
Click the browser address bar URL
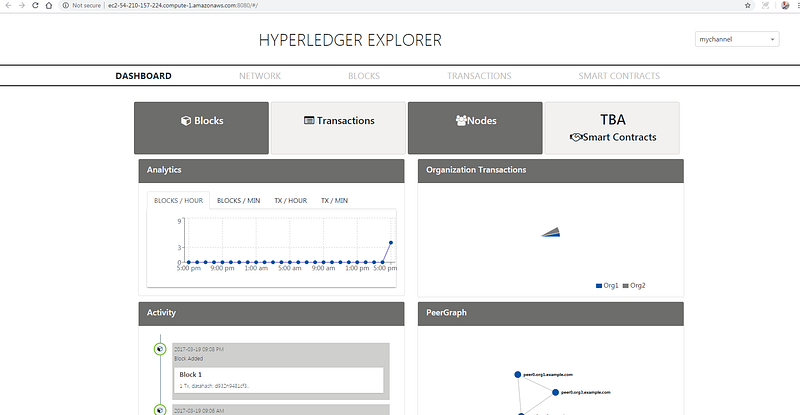(x=183, y=5)
